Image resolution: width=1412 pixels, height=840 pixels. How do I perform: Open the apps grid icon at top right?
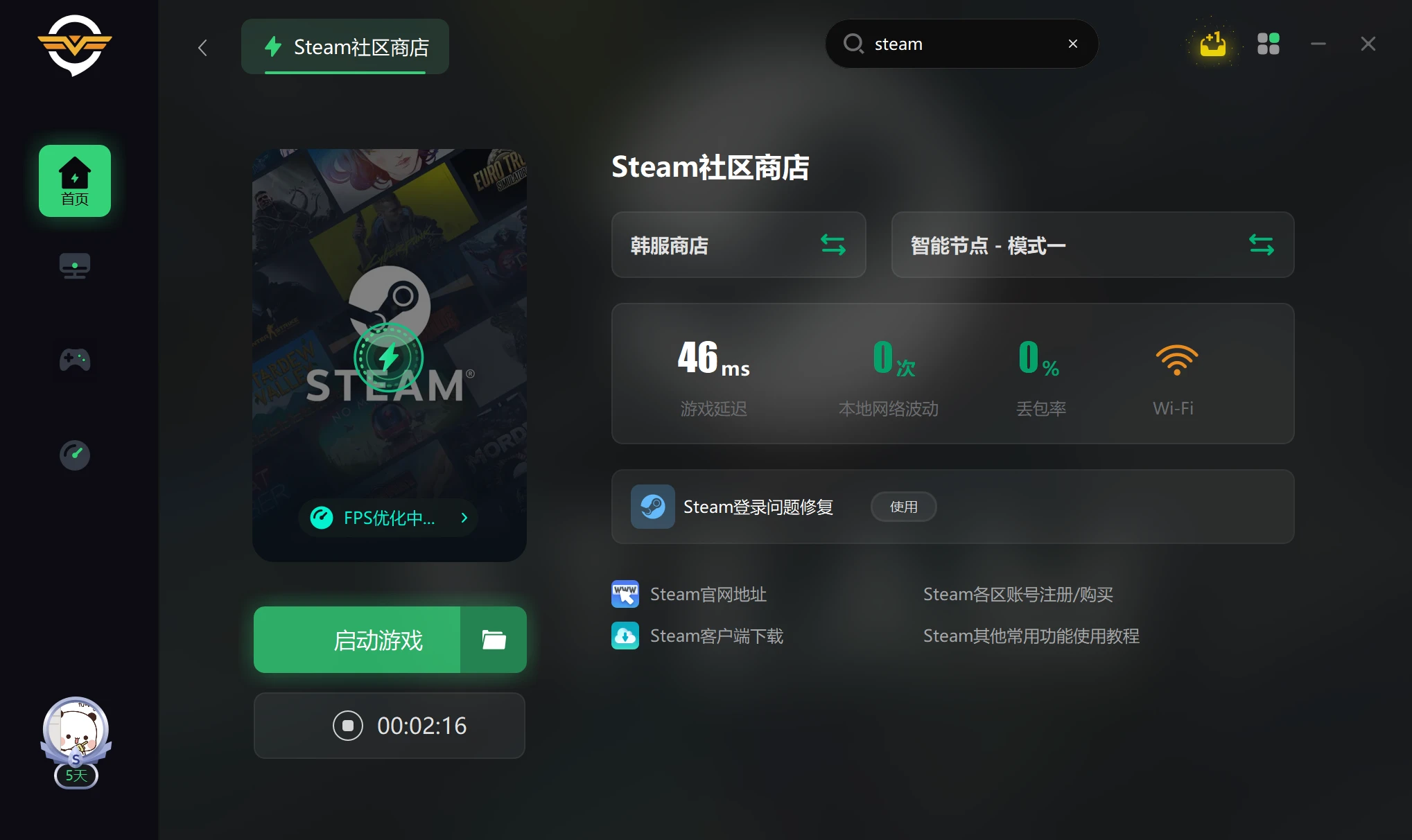[x=1269, y=44]
